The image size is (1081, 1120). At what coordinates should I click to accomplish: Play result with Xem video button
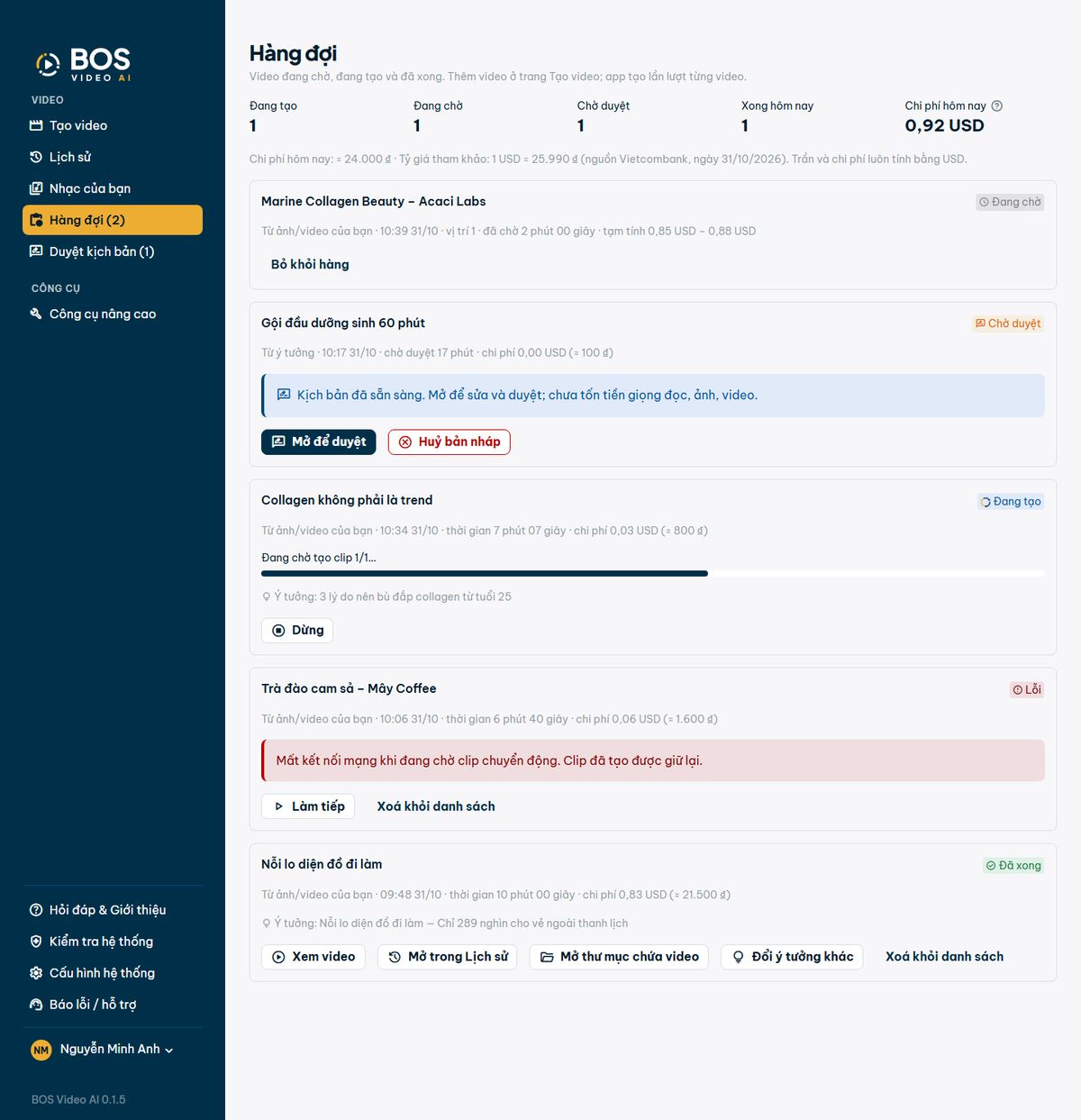tap(313, 957)
